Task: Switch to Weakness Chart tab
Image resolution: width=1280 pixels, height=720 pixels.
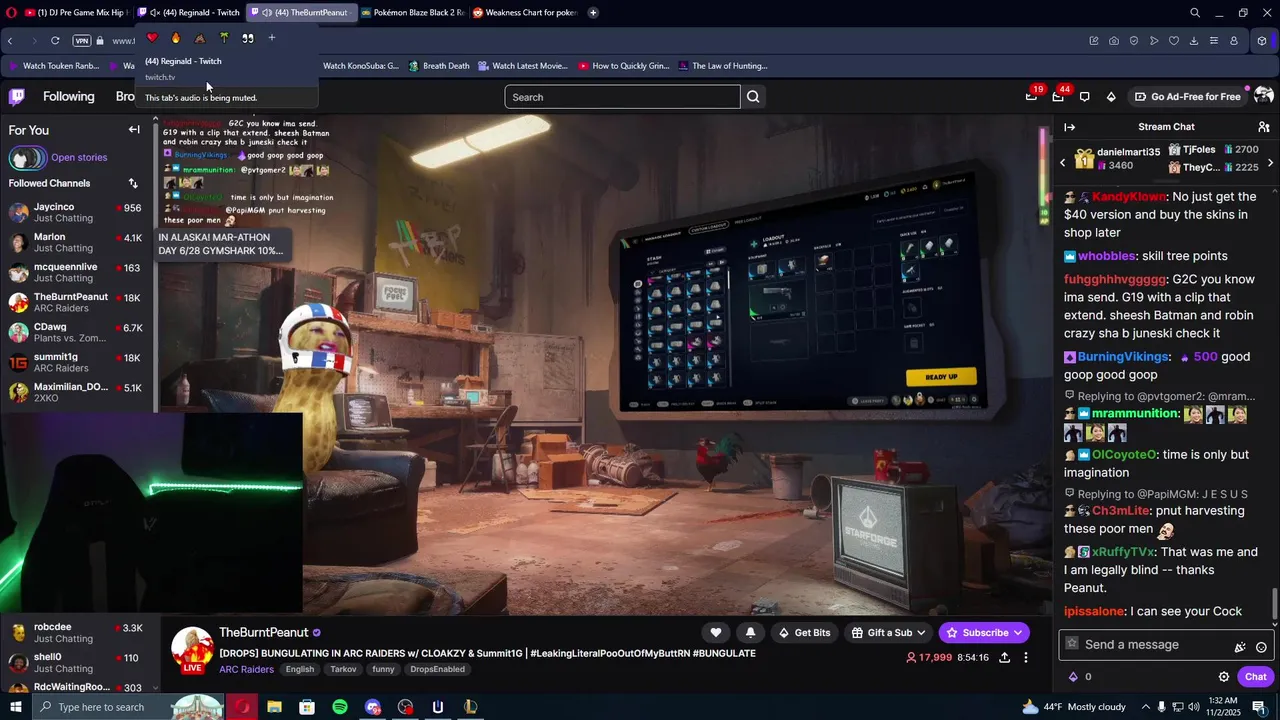Action: 524,13
